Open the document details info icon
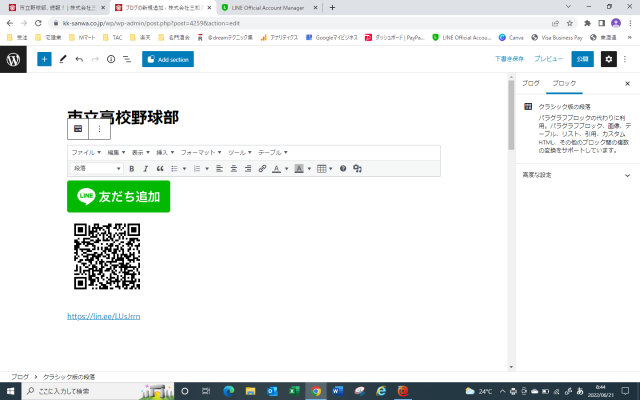640x400 pixels. [111, 59]
